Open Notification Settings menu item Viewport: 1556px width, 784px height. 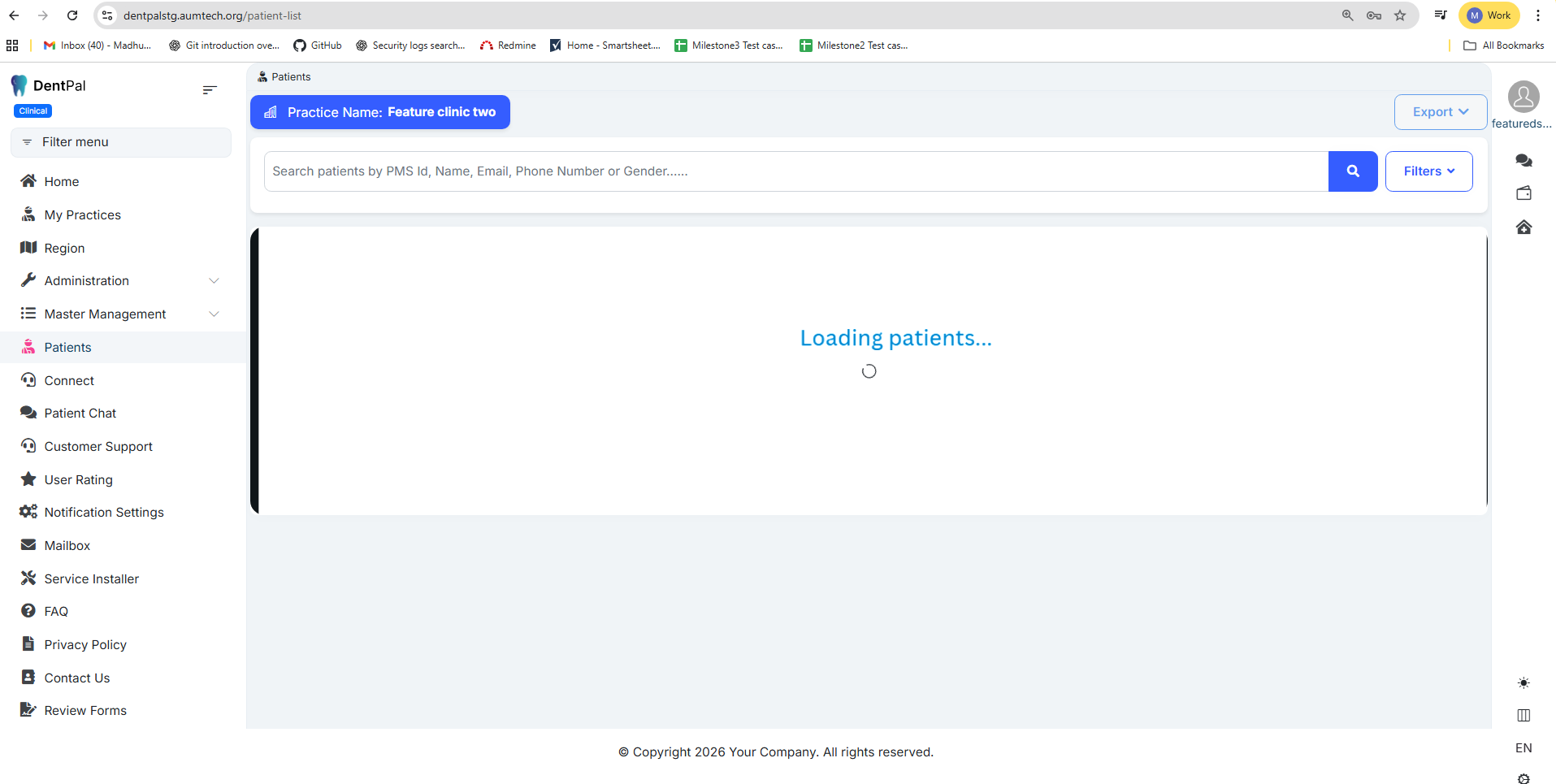click(104, 513)
